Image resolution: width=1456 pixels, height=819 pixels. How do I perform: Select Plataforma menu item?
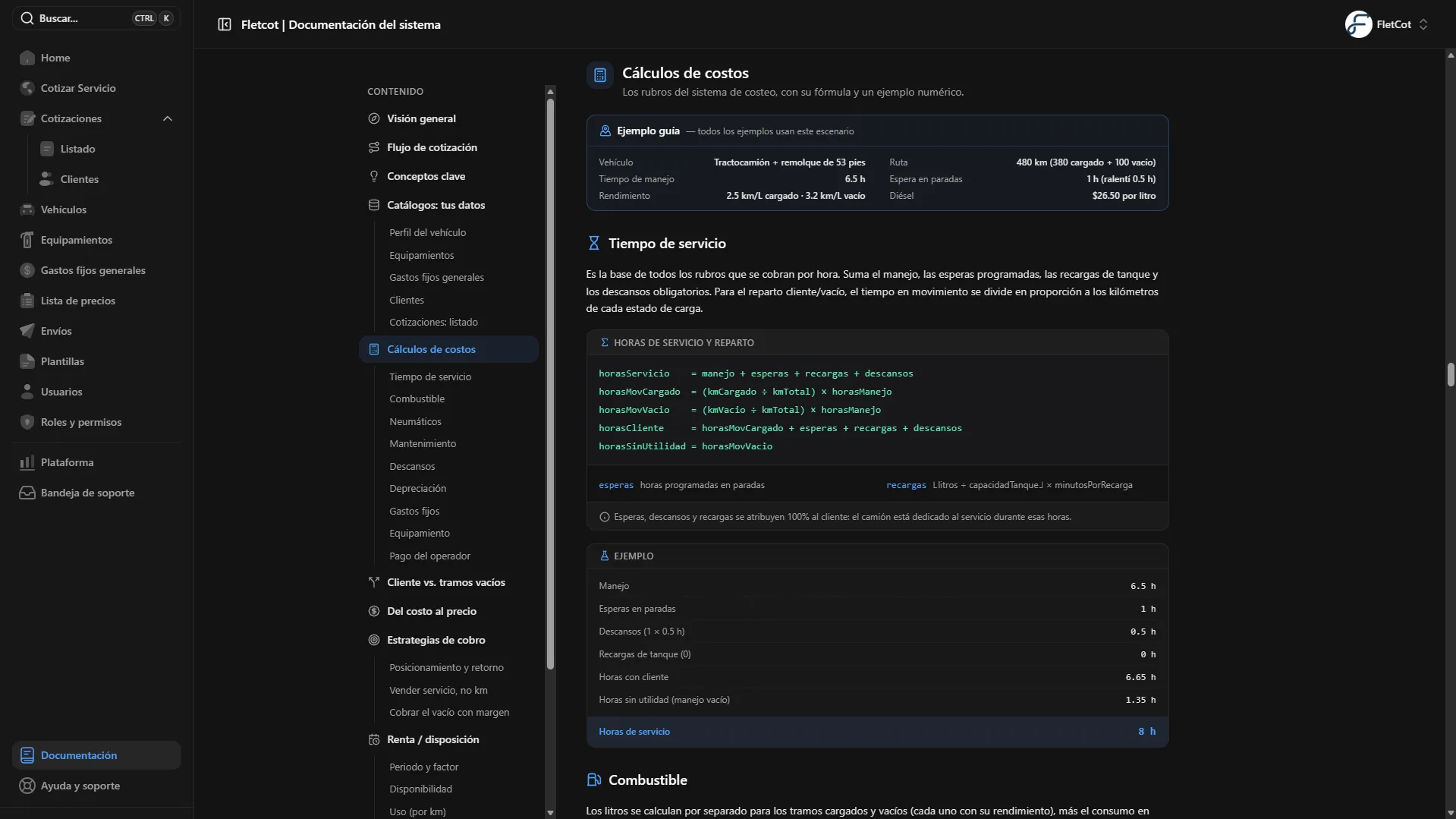[96, 462]
